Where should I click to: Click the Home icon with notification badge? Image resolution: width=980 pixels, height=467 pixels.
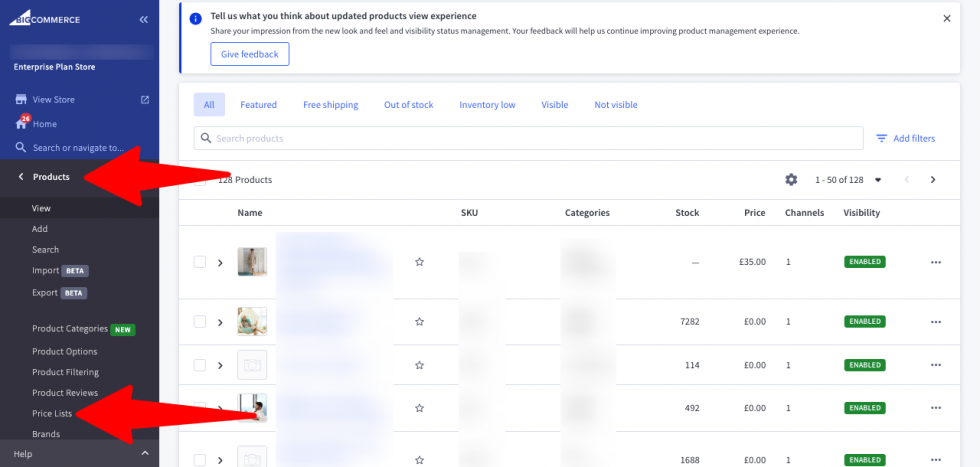(21, 123)
